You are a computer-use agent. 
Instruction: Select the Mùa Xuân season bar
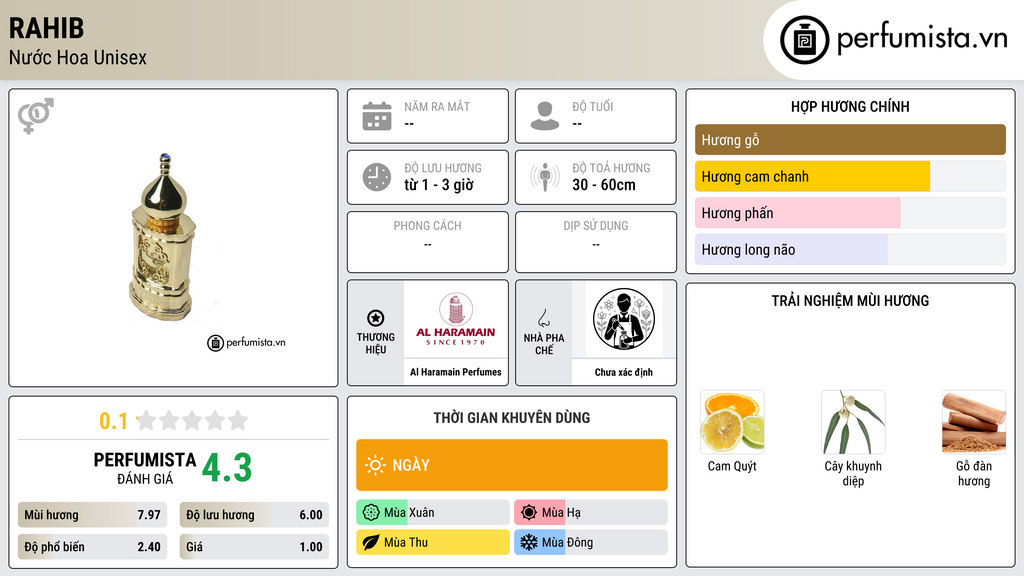[433, 513]
